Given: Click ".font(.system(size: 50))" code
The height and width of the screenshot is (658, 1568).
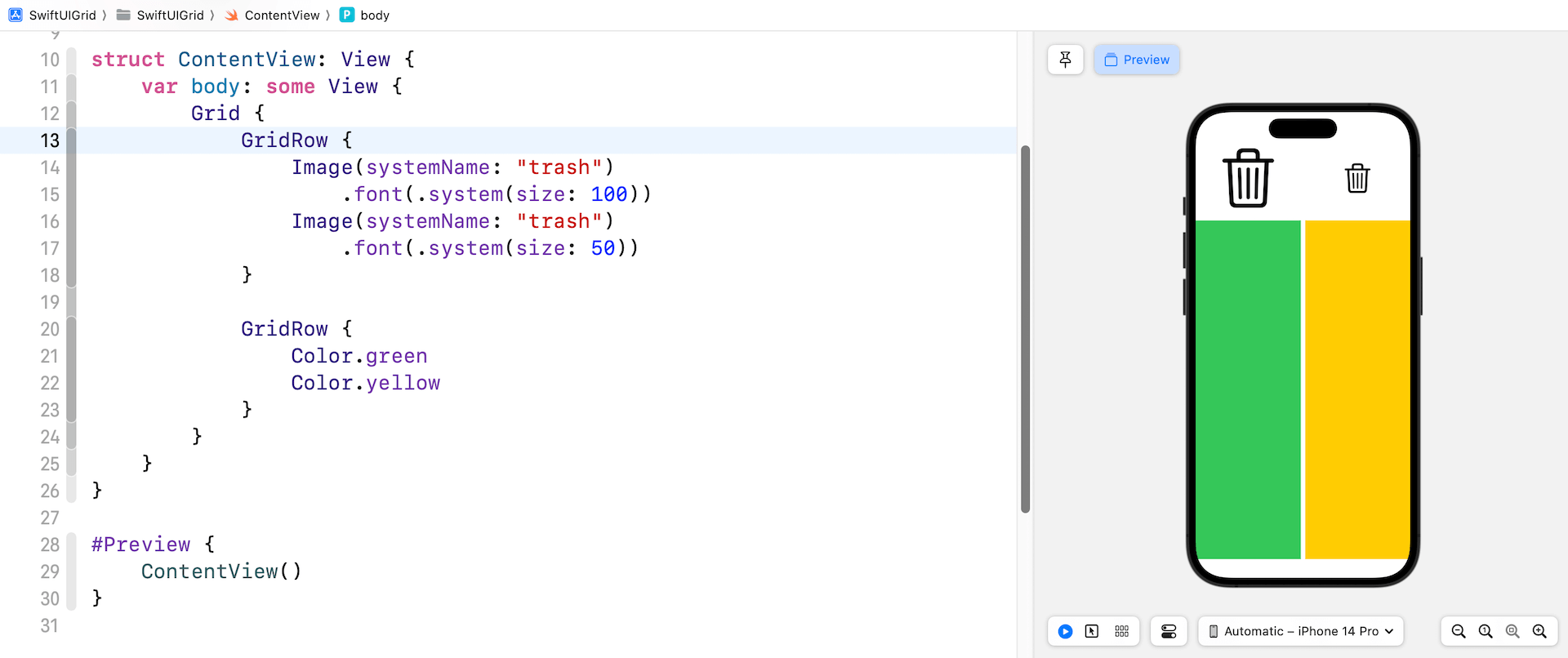Looking at the screenshot, I should pos(490,248).
